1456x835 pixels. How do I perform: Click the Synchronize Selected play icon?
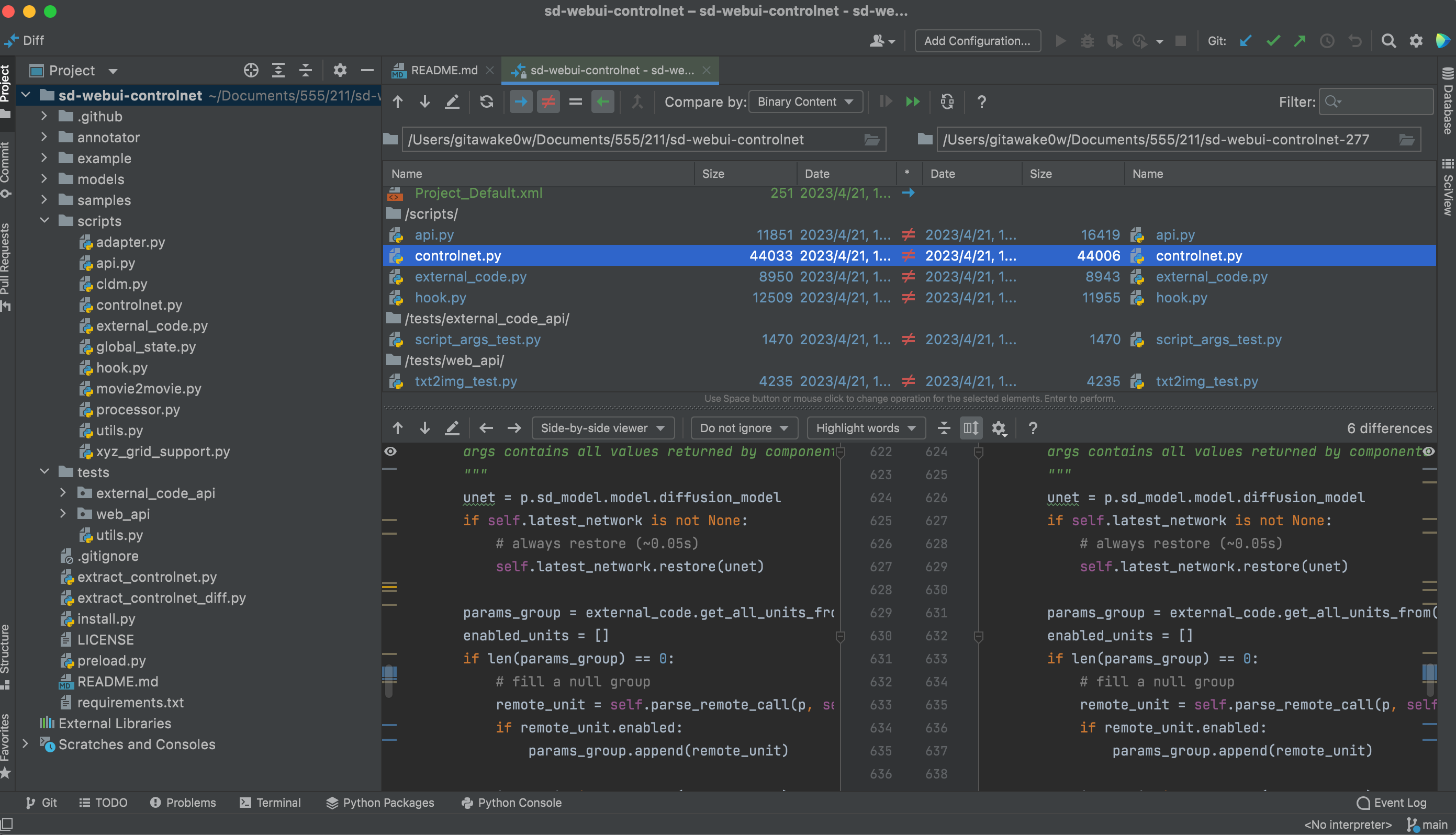tap(886, 102)
